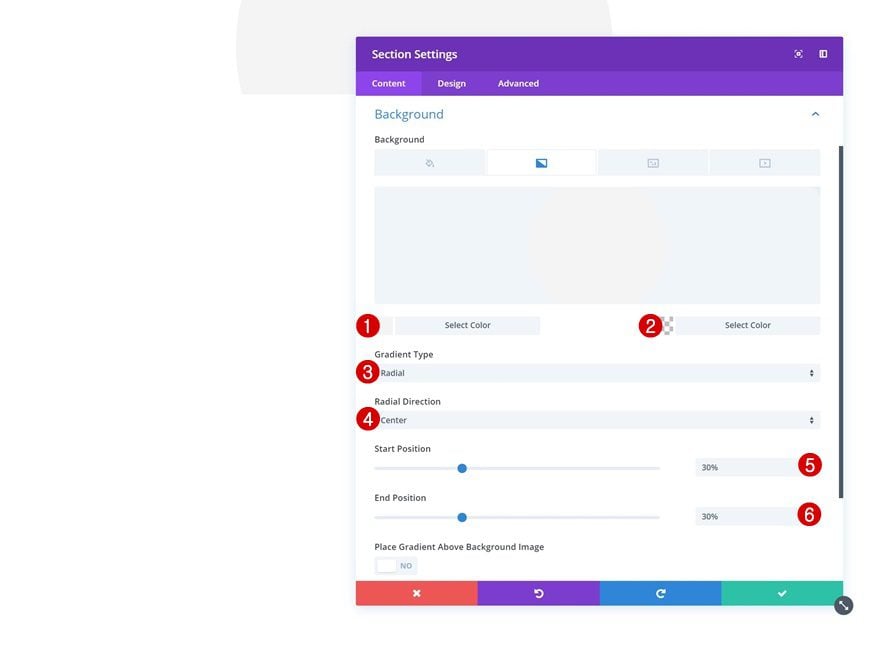This screenshot has height=649, width=880.
Task: Open the Radial Direction Center dropdown
Action: [597, 421]
